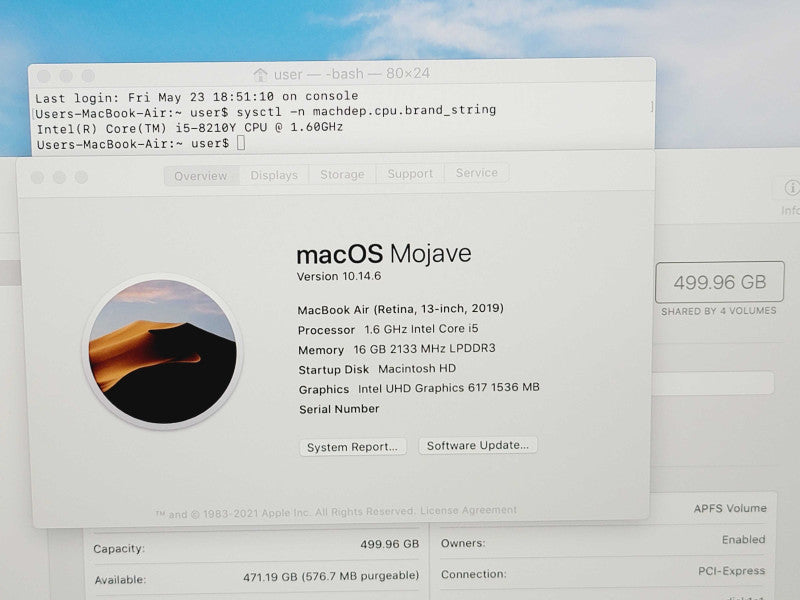Zoom the Terminal window
Screen dimensions: 800x600
pyautogui.click(x=88, y=76)
